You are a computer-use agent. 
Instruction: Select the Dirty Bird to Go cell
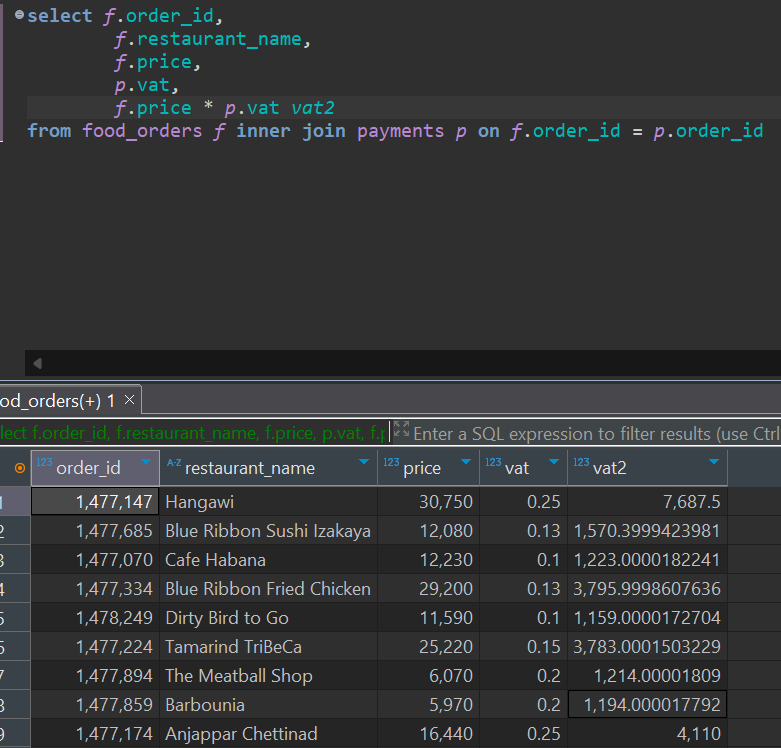[x=268, y=618]
